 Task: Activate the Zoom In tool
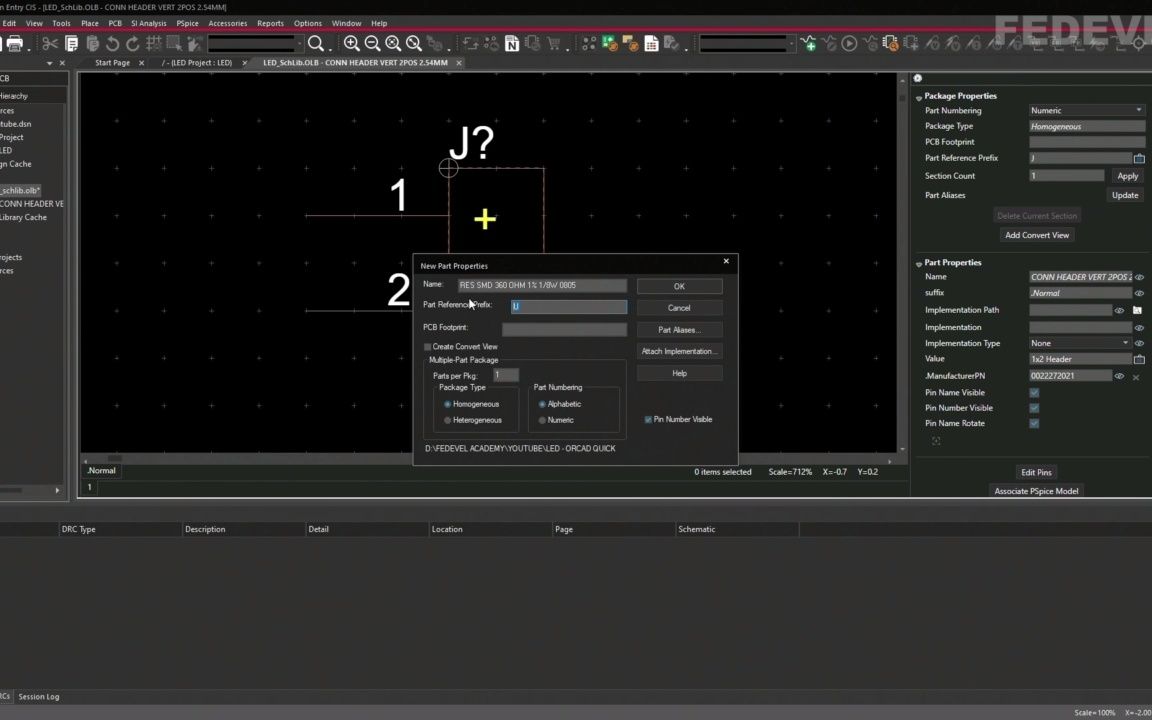(x=351, y=44)
